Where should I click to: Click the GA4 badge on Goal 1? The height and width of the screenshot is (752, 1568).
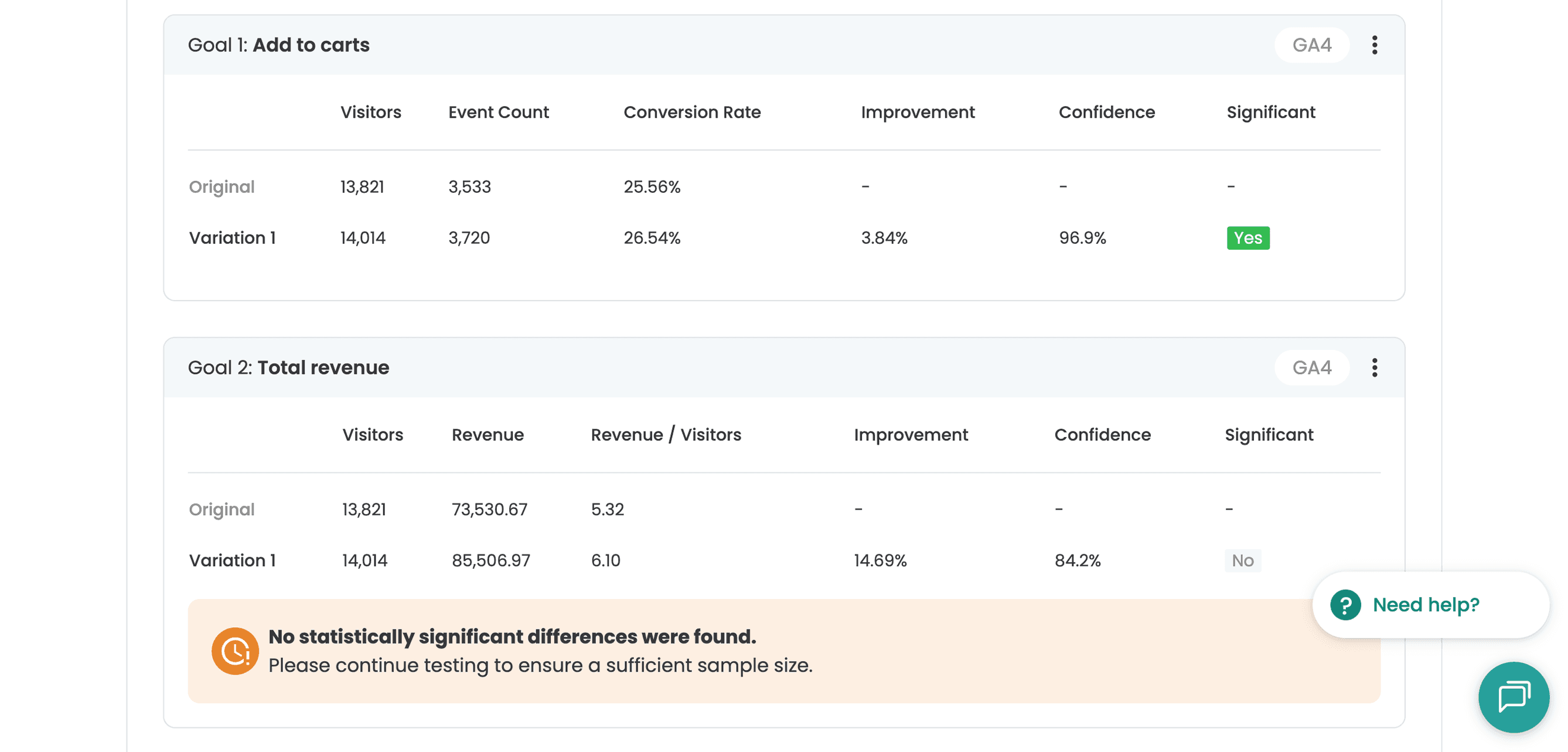(x=1312, y=45)
